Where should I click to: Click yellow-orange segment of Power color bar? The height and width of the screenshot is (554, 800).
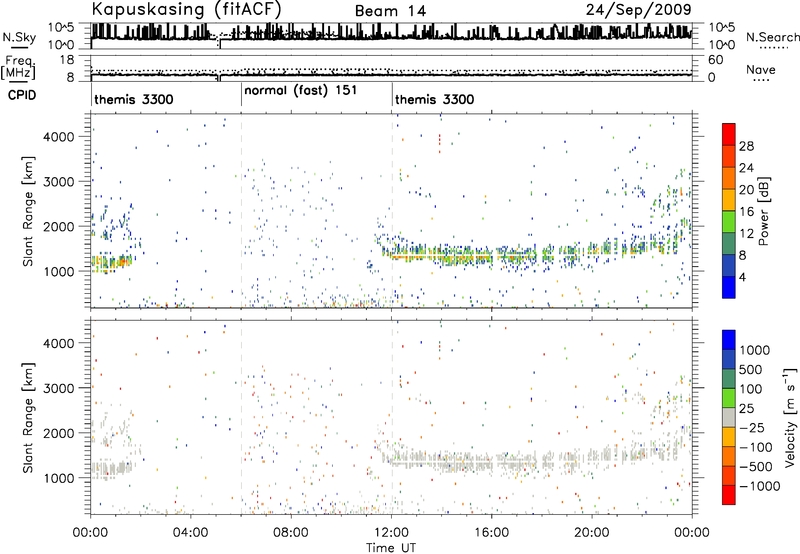click(x=729, y=200)
